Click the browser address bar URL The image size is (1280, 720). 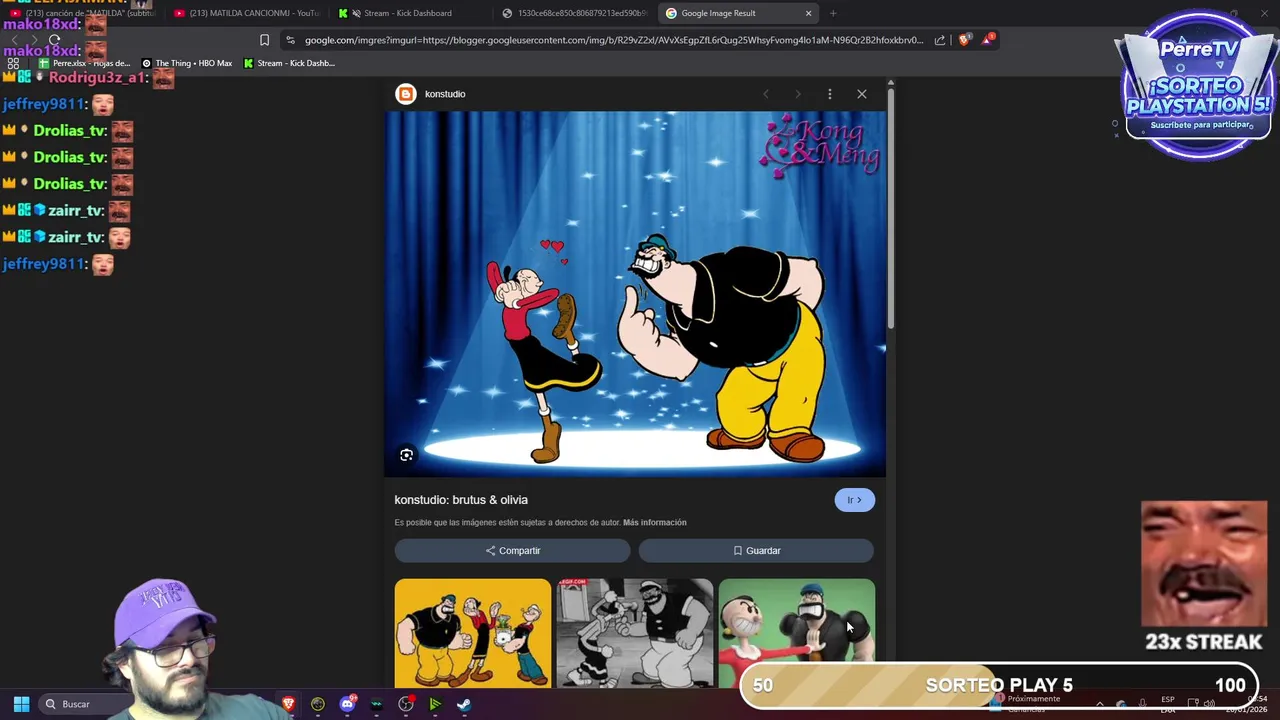pos(614,40)
